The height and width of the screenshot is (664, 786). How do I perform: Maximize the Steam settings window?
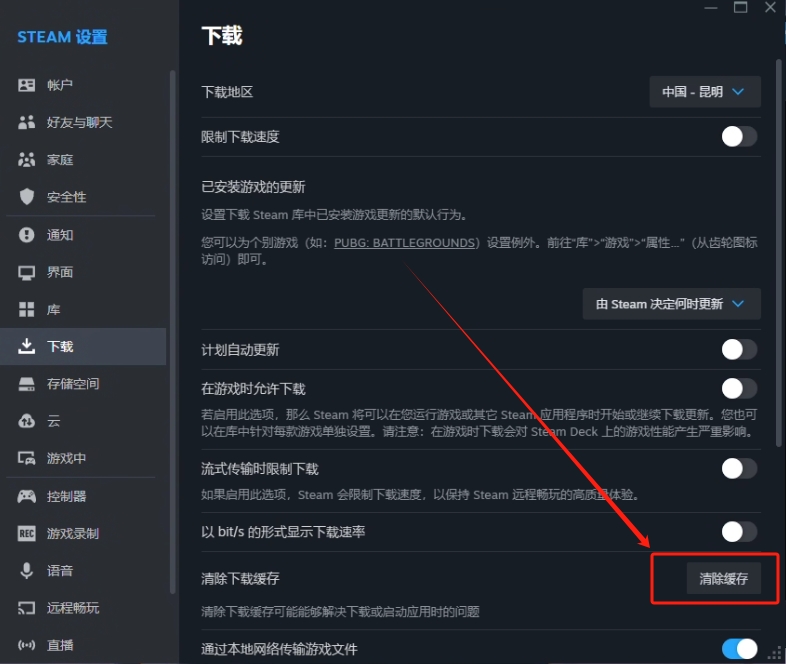point(740,7)
